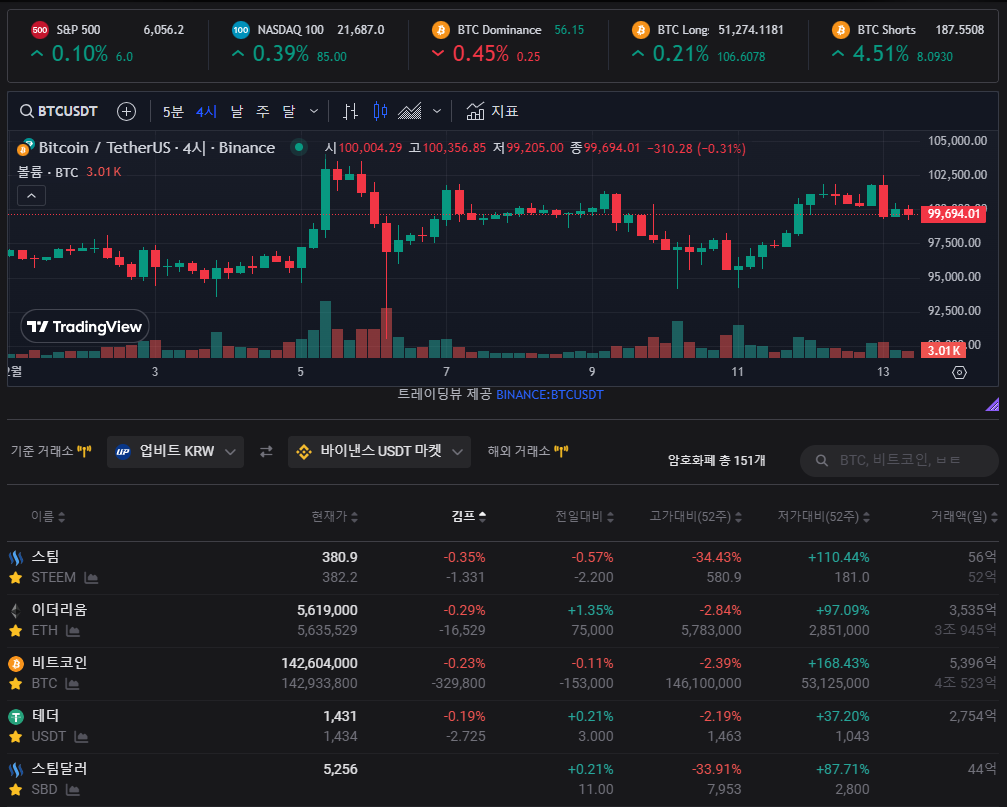Click 암호화폐 총 151개 text

point(717,460)
